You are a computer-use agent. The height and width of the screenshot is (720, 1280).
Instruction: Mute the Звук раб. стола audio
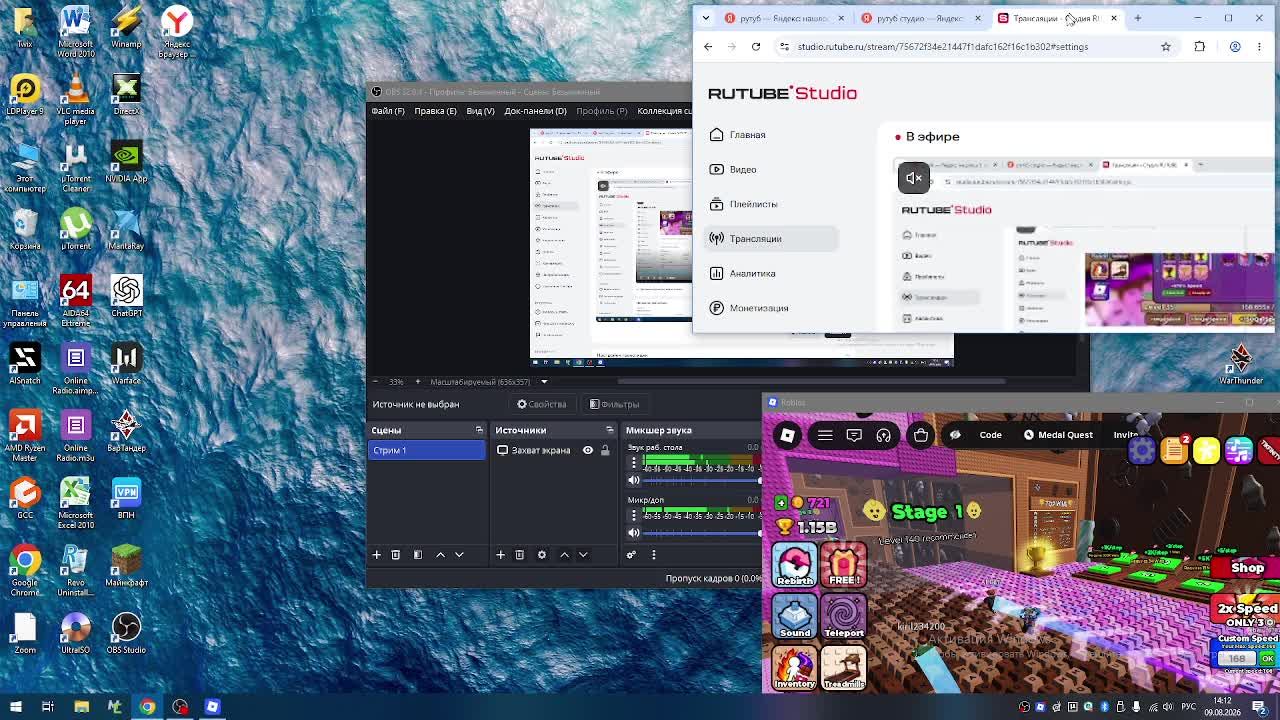click(x=633, y=480)
